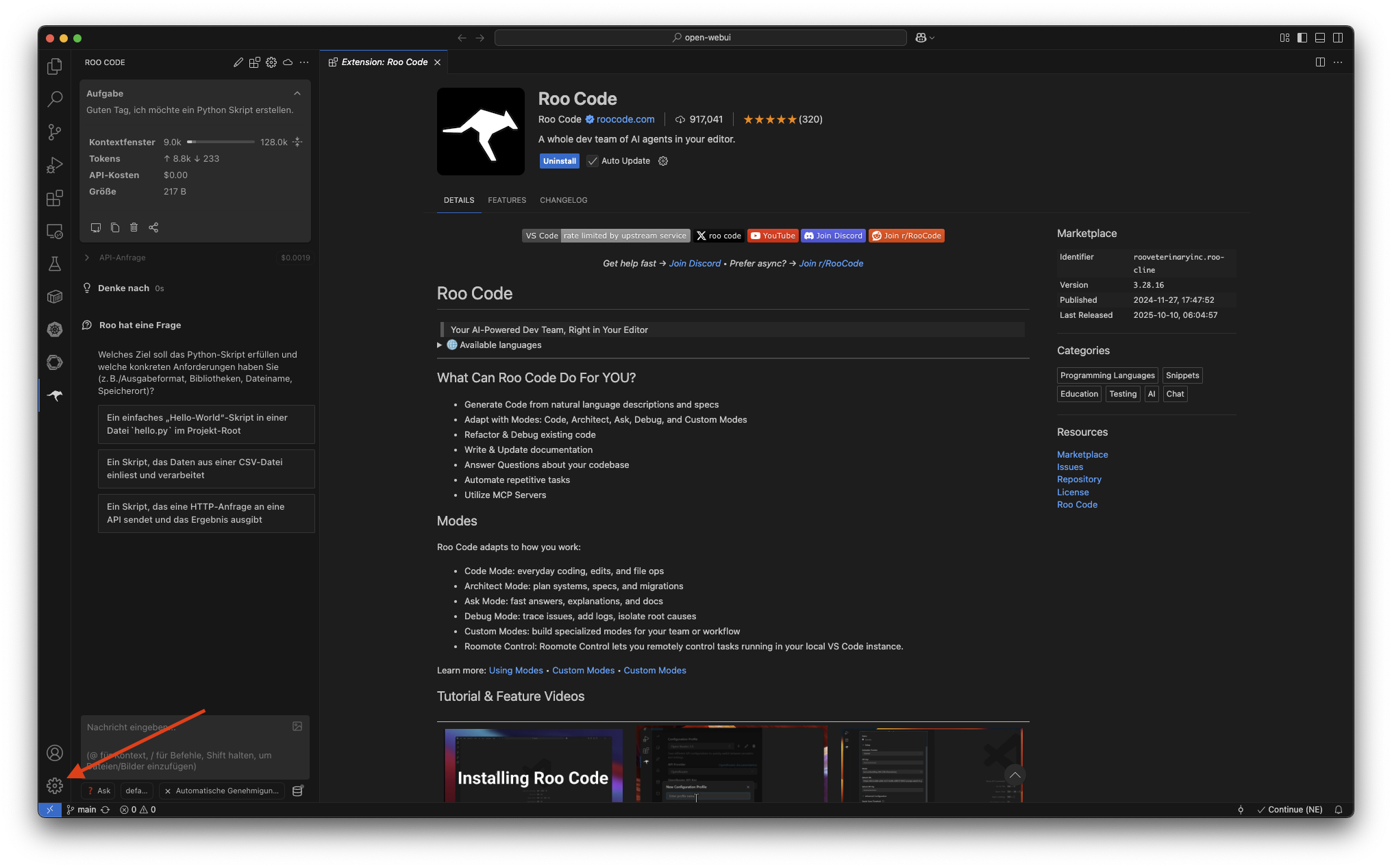
Task: Choose the Hello-World script suggestion
Action: tap(206, 424)
